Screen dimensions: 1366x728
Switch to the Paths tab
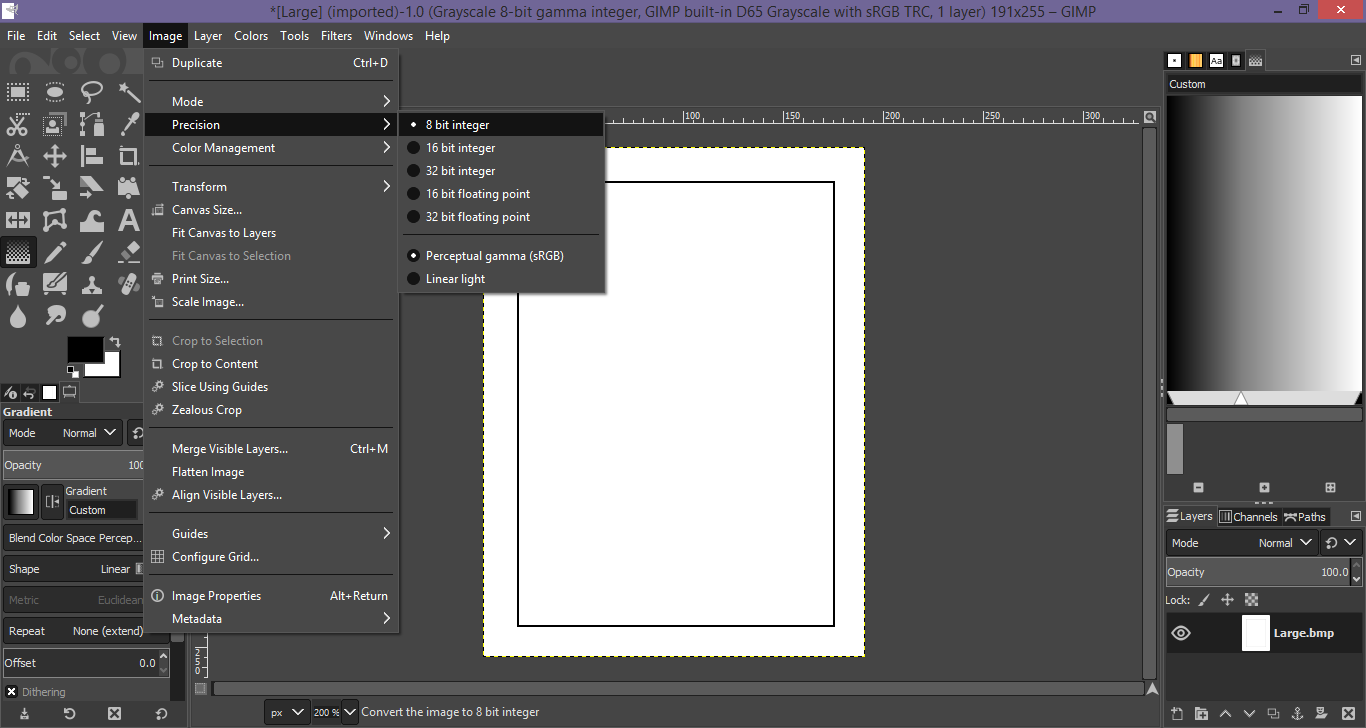pyautogui.click(x=1305, y=517)
